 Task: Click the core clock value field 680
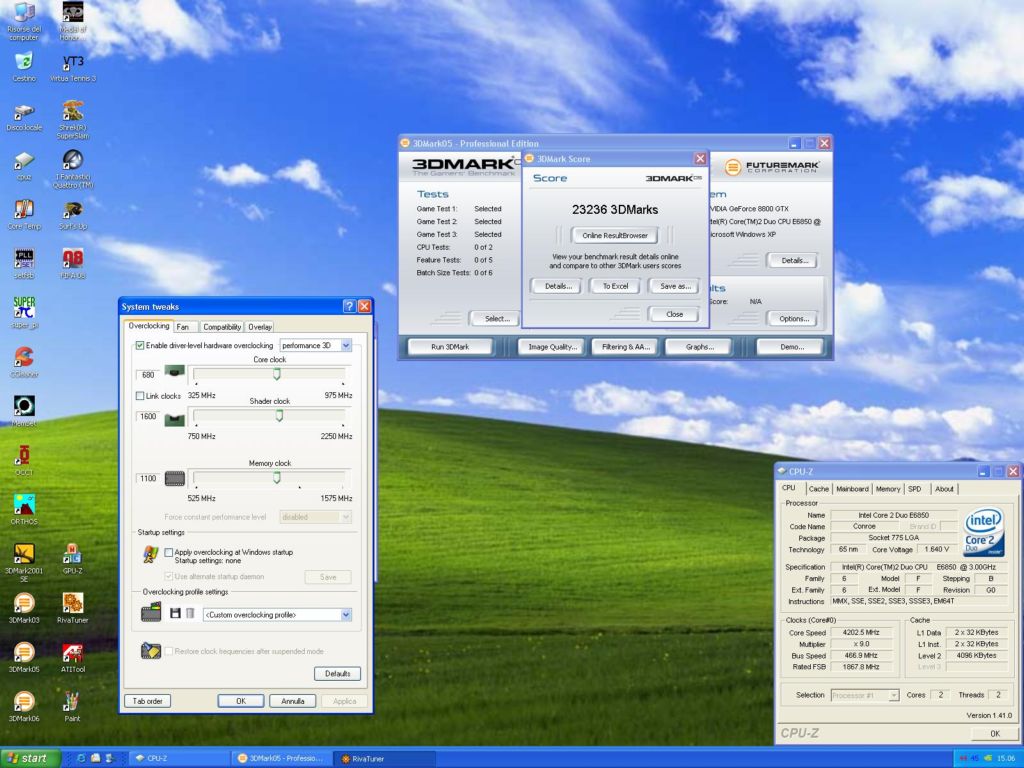[x=148, y=375]
